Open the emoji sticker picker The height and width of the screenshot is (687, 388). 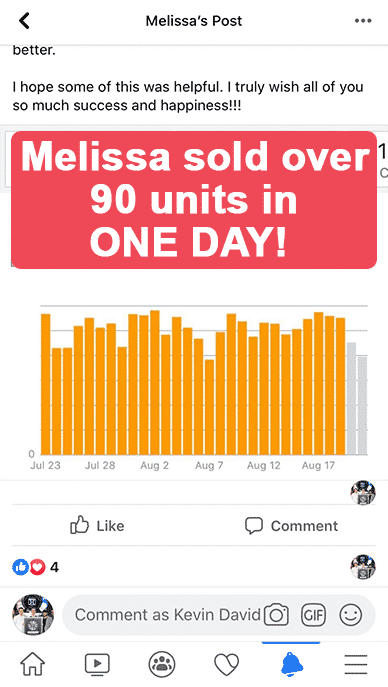click(351, 615)
